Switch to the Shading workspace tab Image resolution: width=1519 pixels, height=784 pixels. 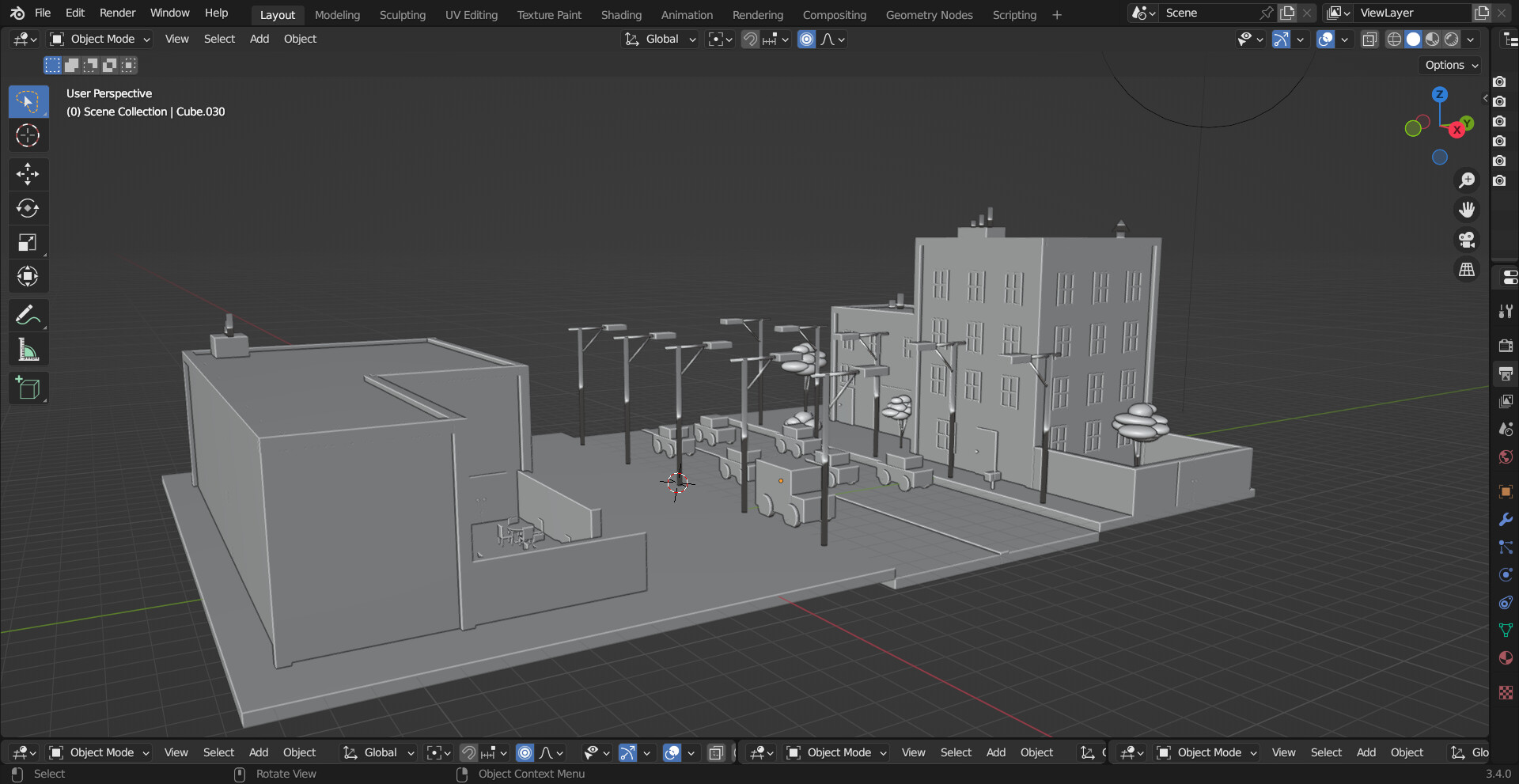pos(621,14)
